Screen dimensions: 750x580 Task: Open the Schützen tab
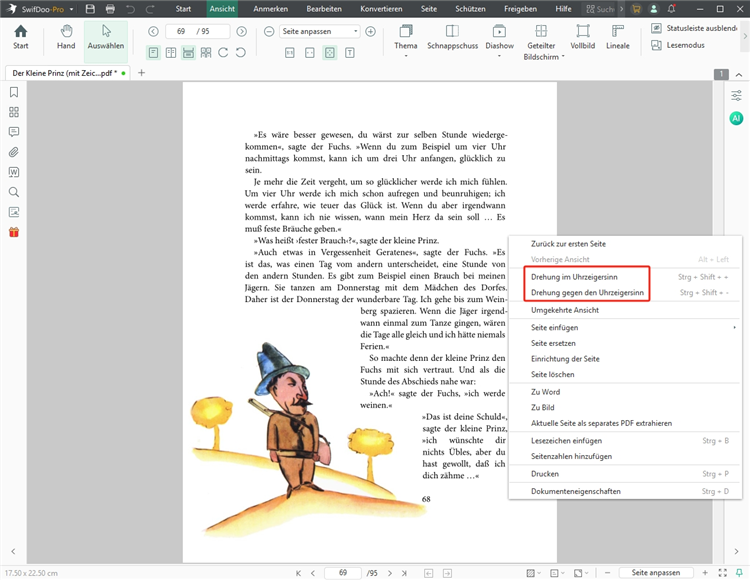click(470, 9)
